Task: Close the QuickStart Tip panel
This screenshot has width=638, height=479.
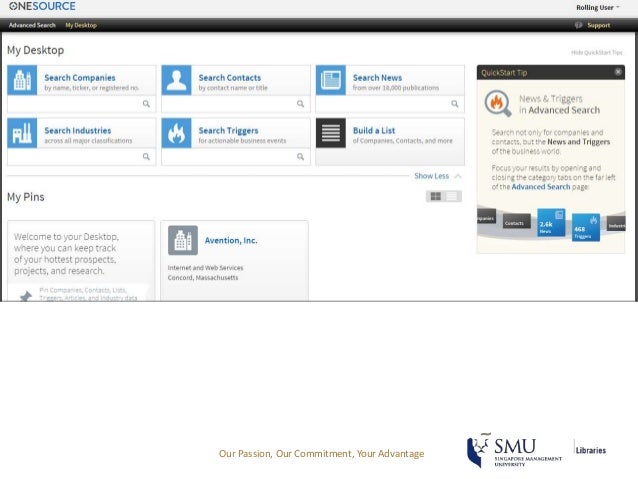Action: click(618, 72)
